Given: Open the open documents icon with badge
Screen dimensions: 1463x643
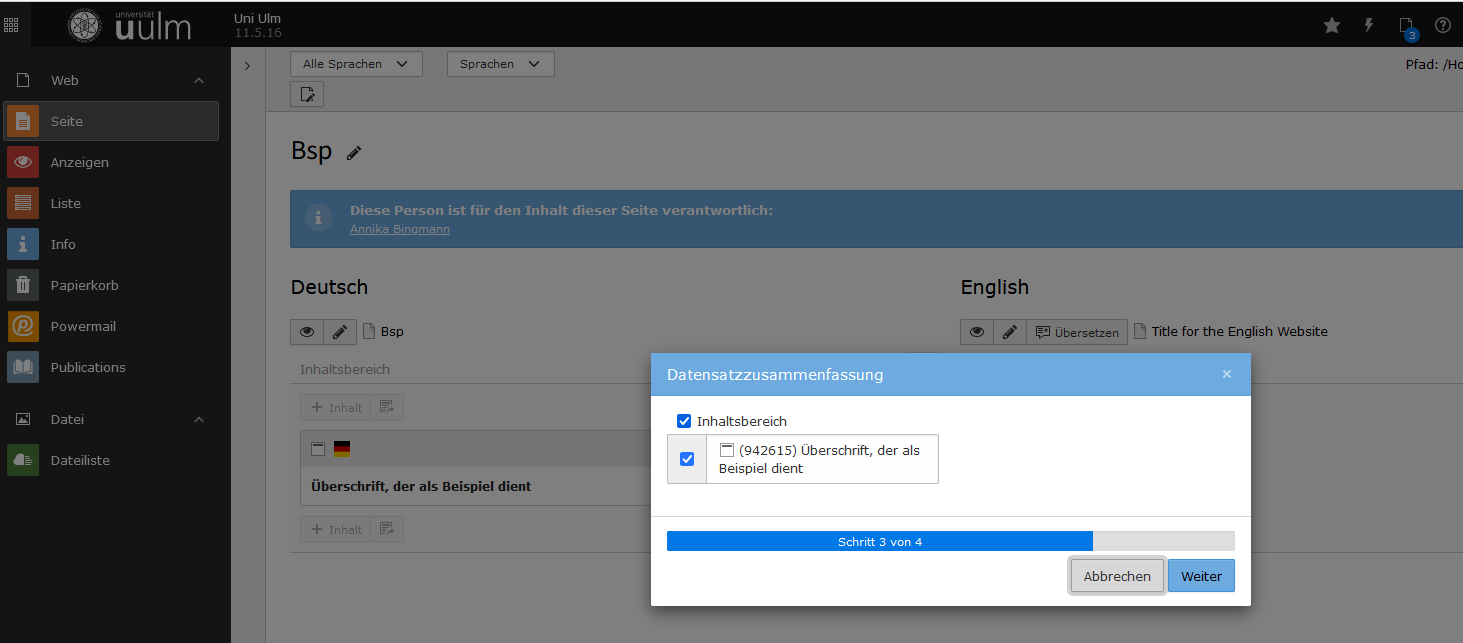Looking at the screenshot, I should (1406, 27).
